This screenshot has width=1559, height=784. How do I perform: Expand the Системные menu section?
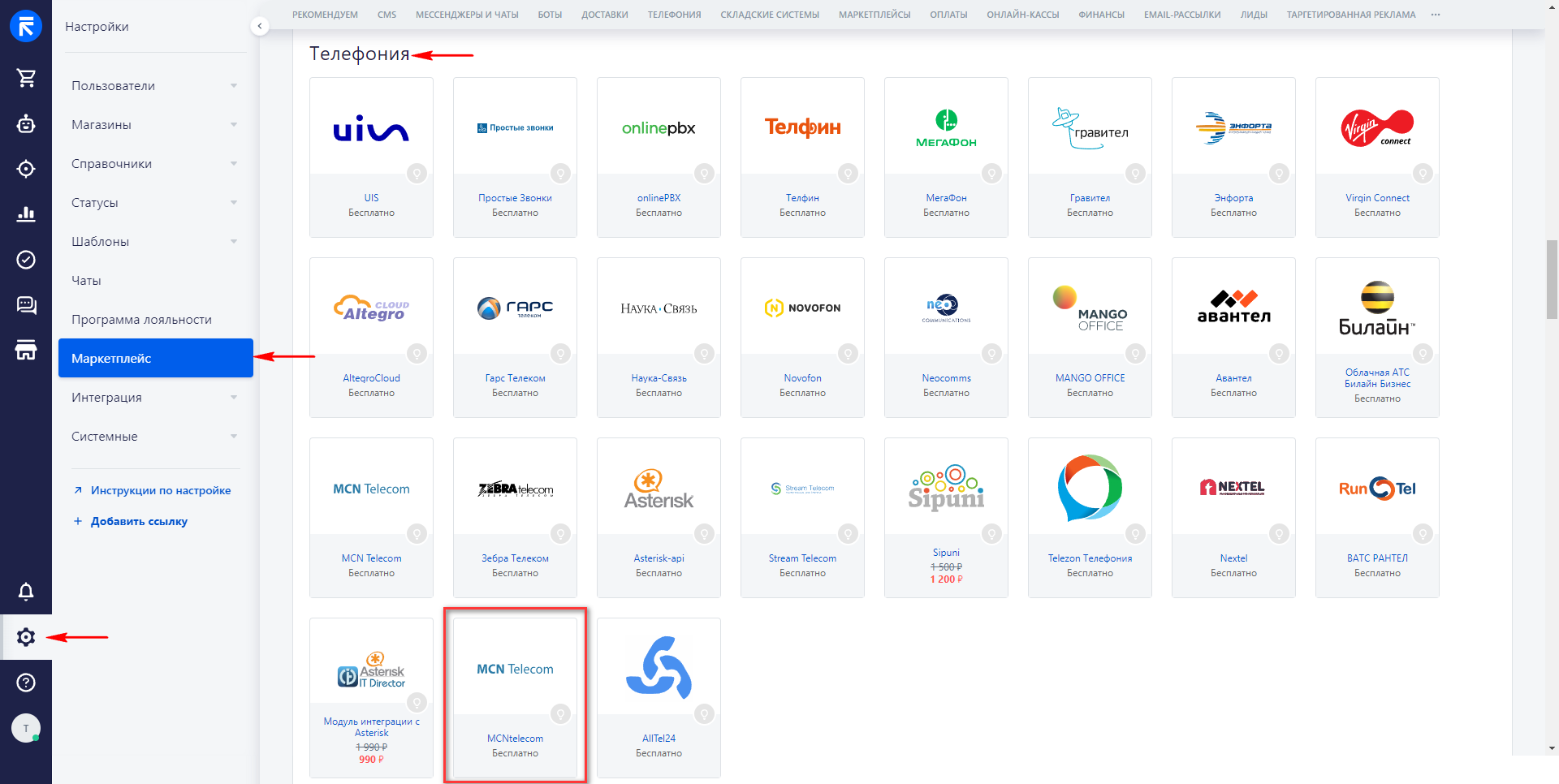[155, 436]
